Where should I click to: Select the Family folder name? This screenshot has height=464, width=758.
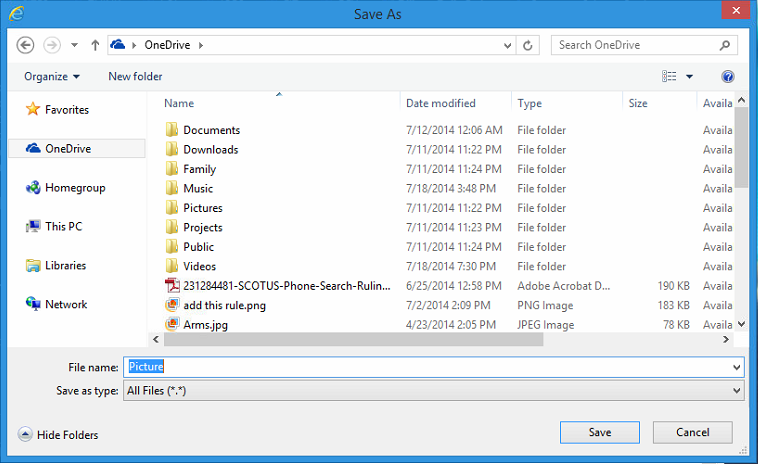pos(199,169)
